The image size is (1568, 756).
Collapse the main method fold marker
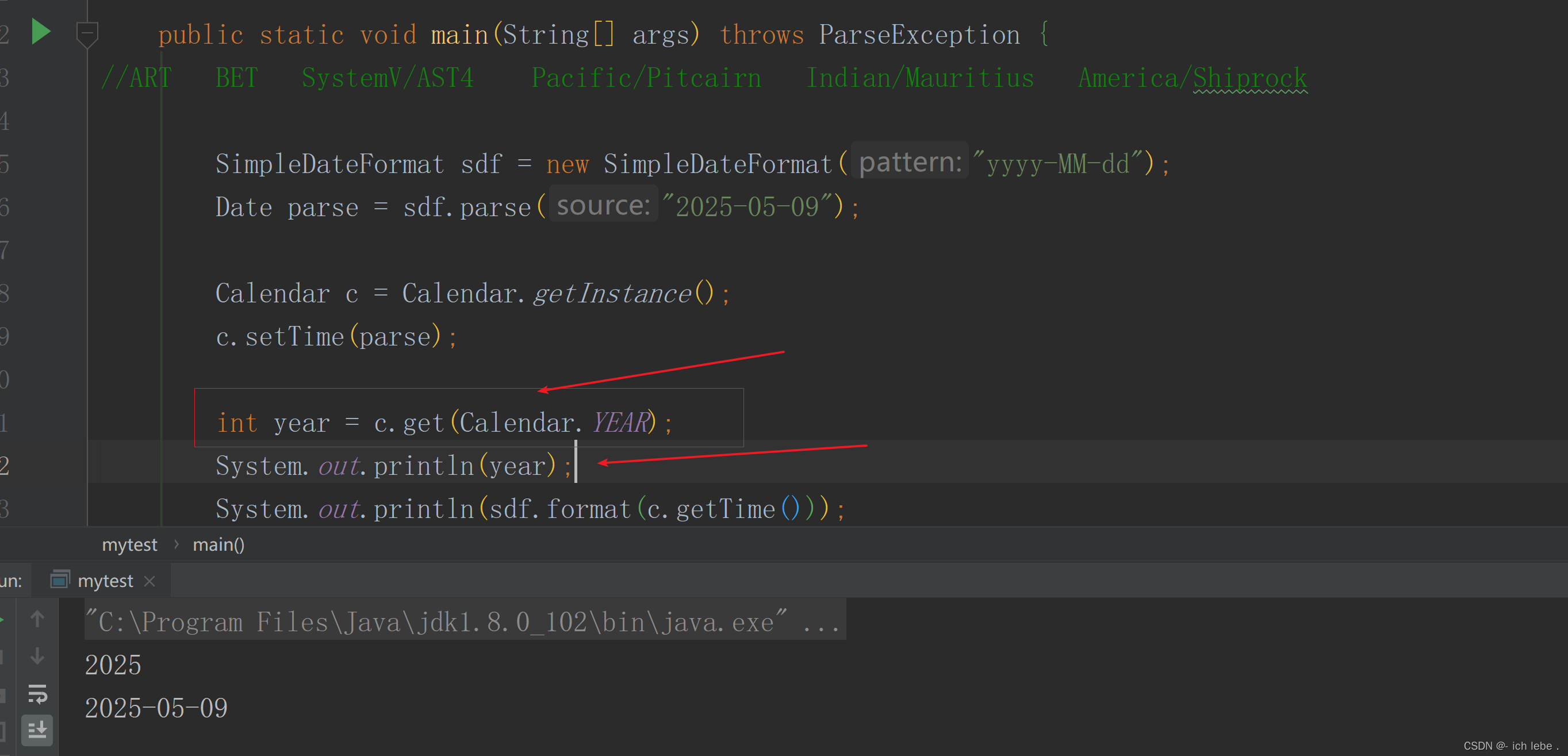[87, 33]
